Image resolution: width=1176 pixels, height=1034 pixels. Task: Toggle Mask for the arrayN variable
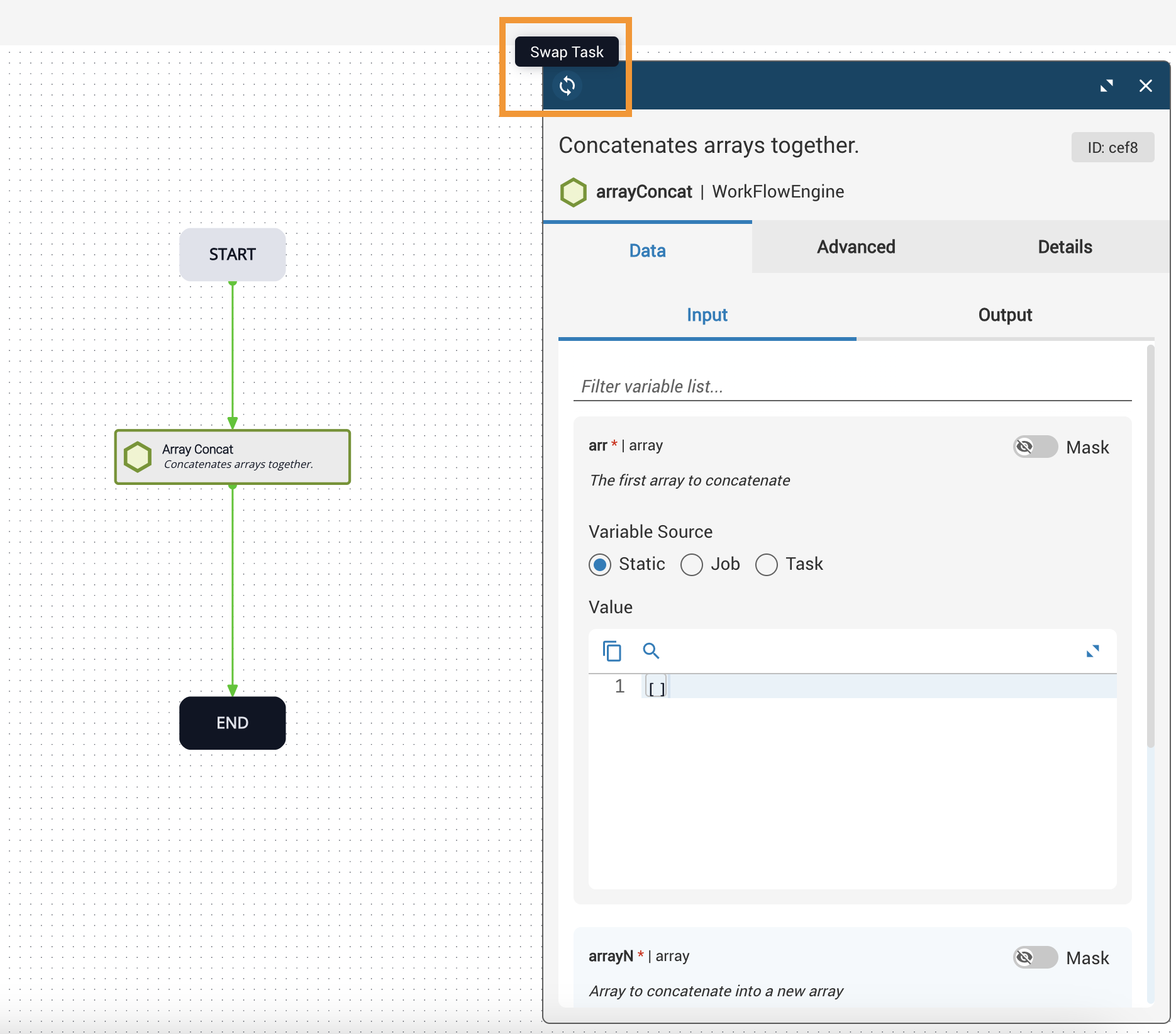pos(1035,958)
